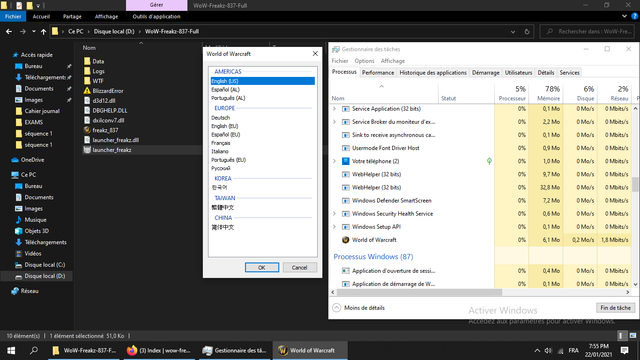640x360 pixels.
Task: Switch to the Démarrage tab
Action: click(485, 73)
